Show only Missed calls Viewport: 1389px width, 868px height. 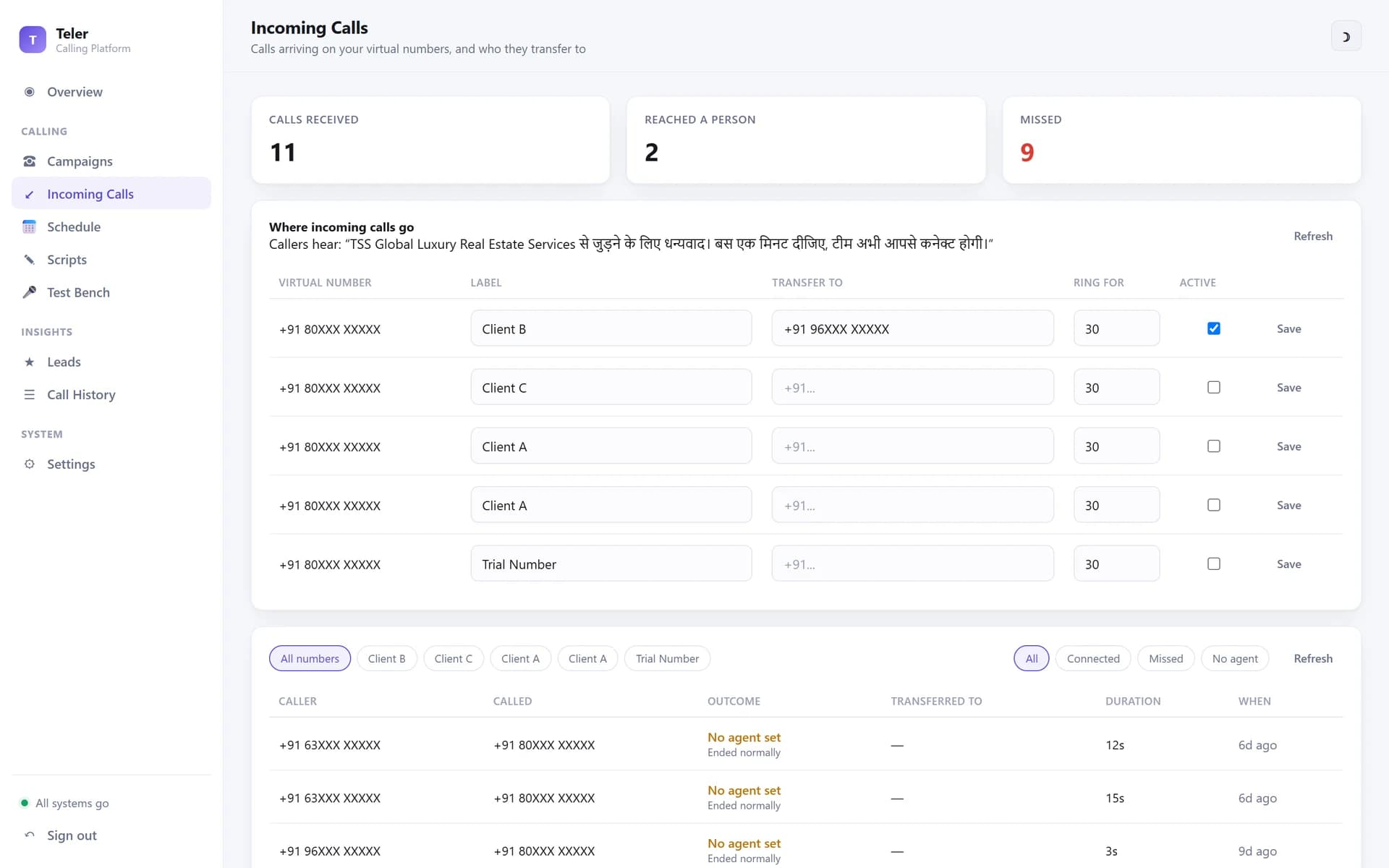[x=1165, y=658]
